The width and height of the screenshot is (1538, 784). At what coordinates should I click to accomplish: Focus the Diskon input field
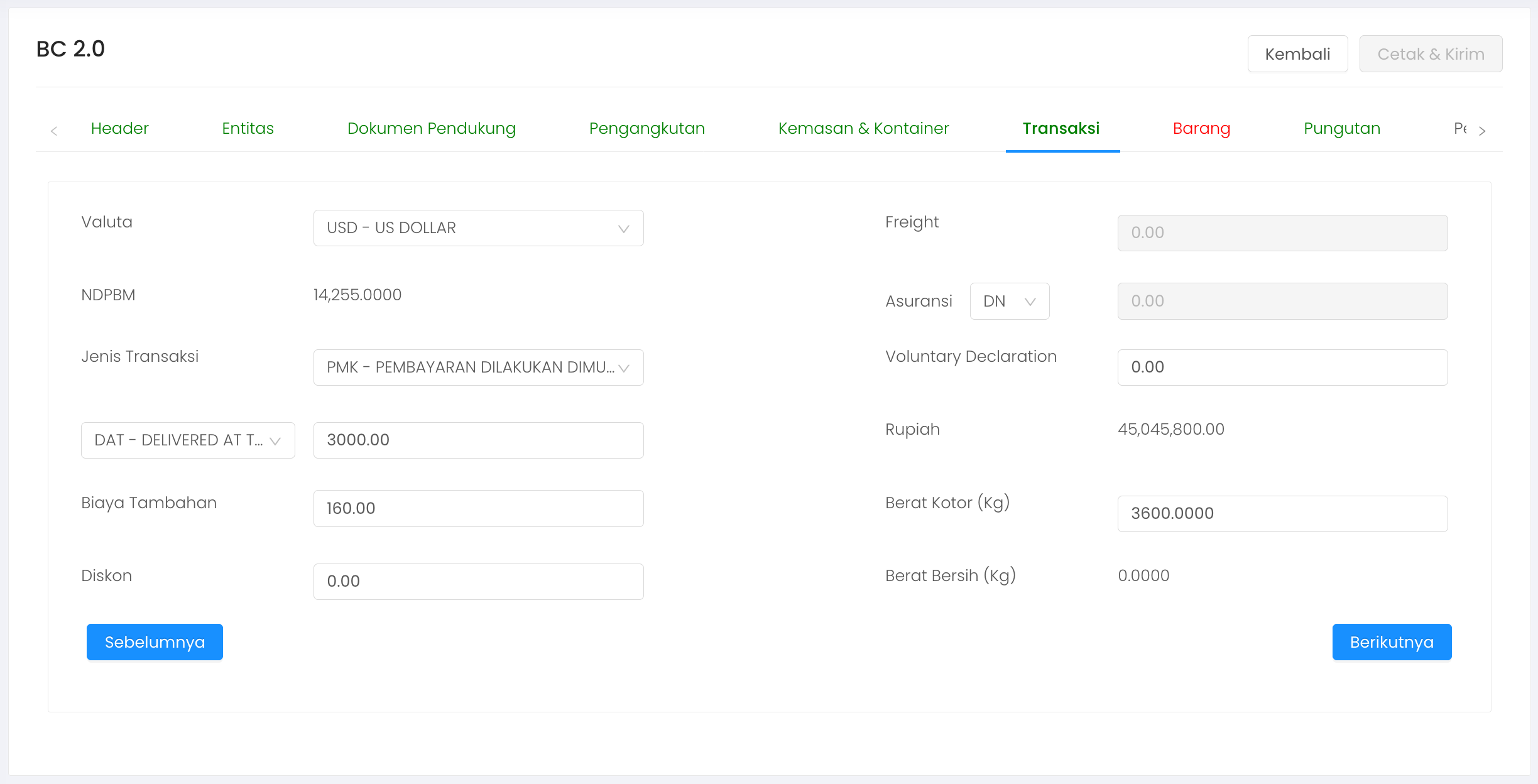click(478, 582)
